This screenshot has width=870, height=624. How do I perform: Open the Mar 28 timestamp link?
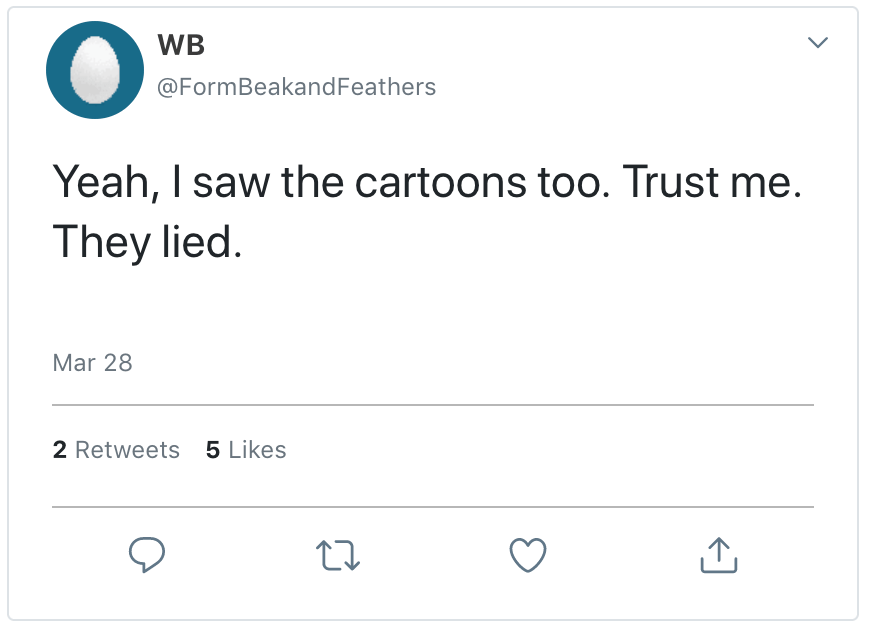[x=92, y=362]
